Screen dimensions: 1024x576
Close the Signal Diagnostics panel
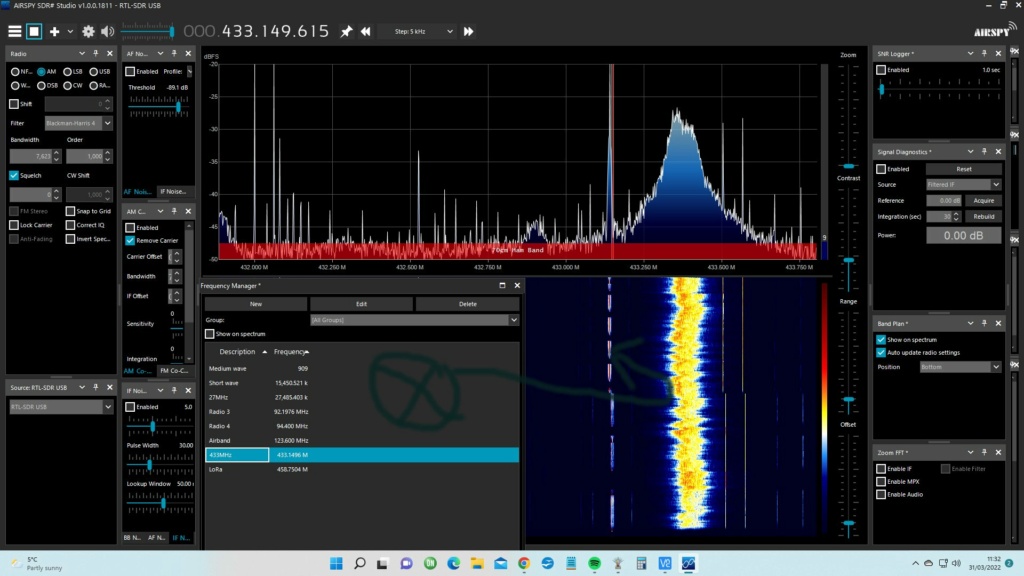pos(998,152)
